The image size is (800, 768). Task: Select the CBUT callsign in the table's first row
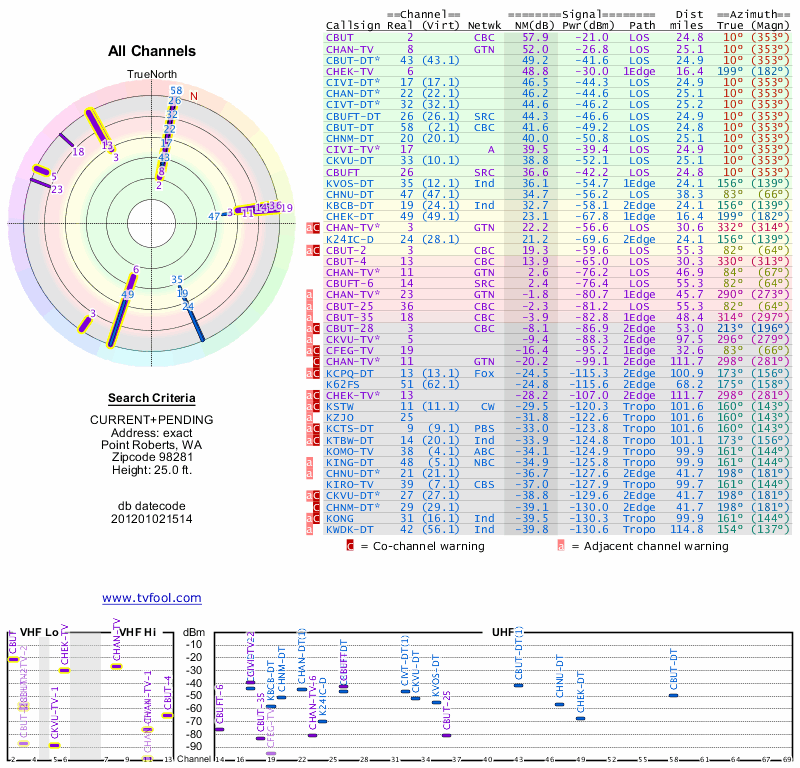tap(340, 38)
